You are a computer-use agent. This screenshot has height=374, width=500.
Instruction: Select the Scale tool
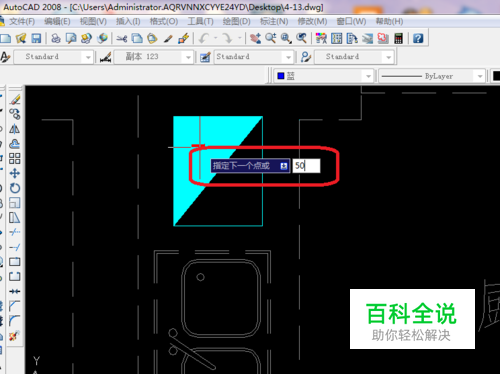pyautogui.click(x=15, y=203)
